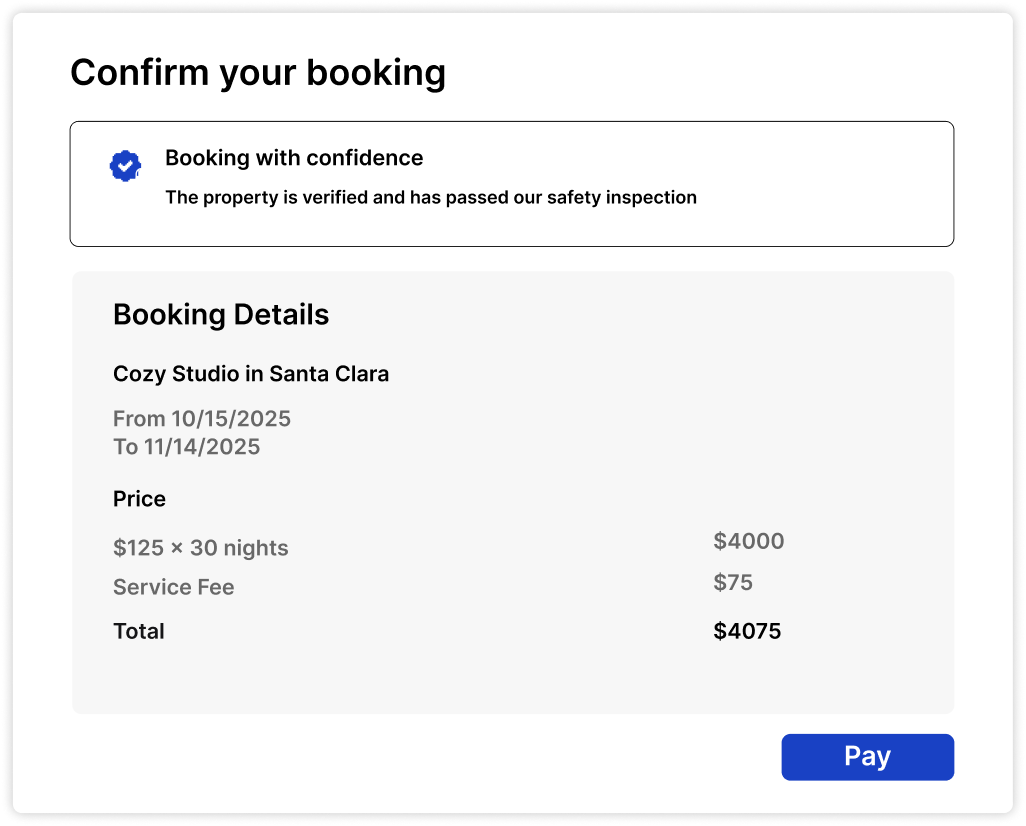Screen dimensions: 1026x826
Task: Click the $125 × 30 nights line
Action: [200, 548]
